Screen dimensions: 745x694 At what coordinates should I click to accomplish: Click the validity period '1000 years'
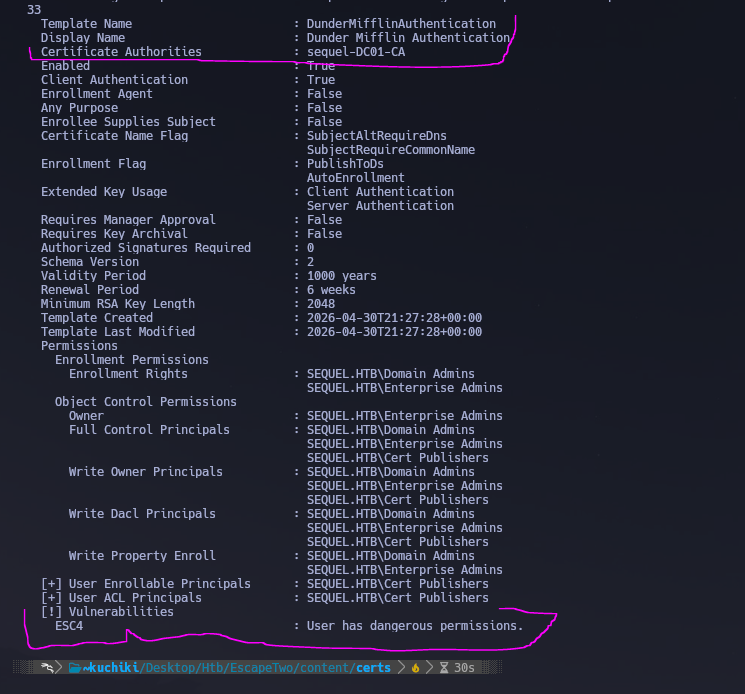(x=342, y=276)
